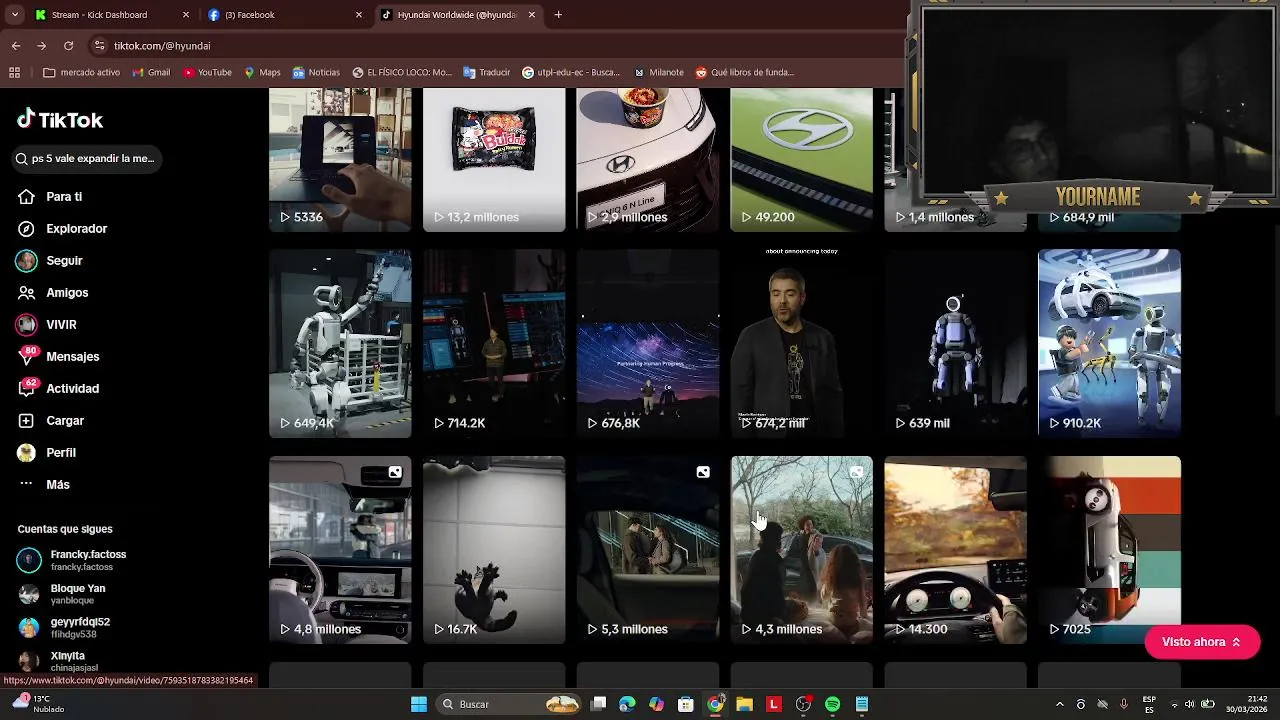Select the Hyundai Worldwide tab
Viewport: 1280px width, 720px height.
458,15
